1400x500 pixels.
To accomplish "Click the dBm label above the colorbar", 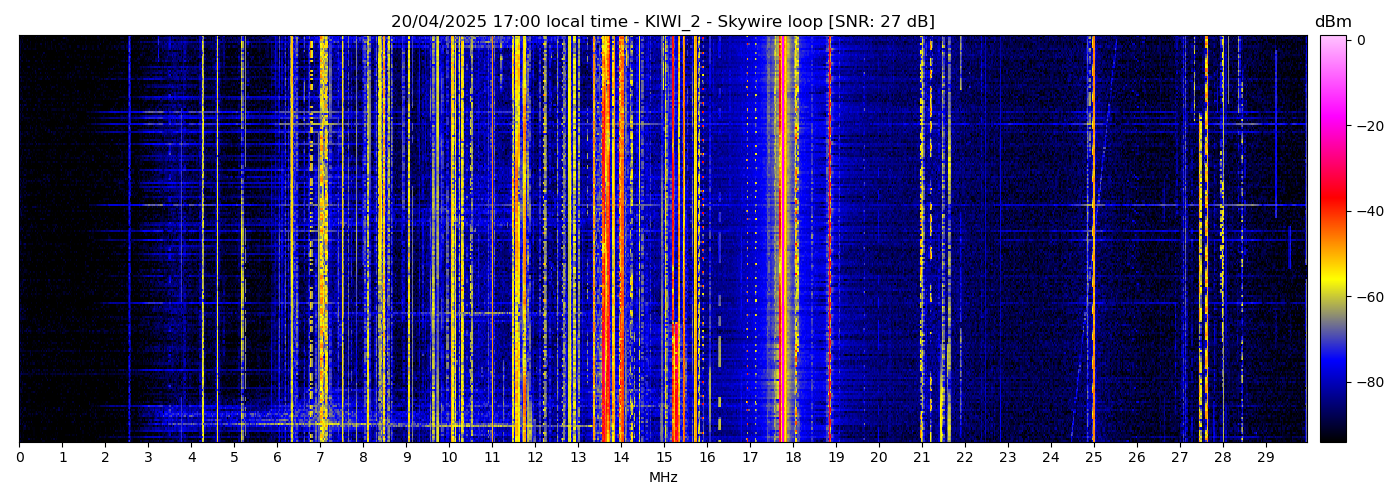I will pos(1332,22).
